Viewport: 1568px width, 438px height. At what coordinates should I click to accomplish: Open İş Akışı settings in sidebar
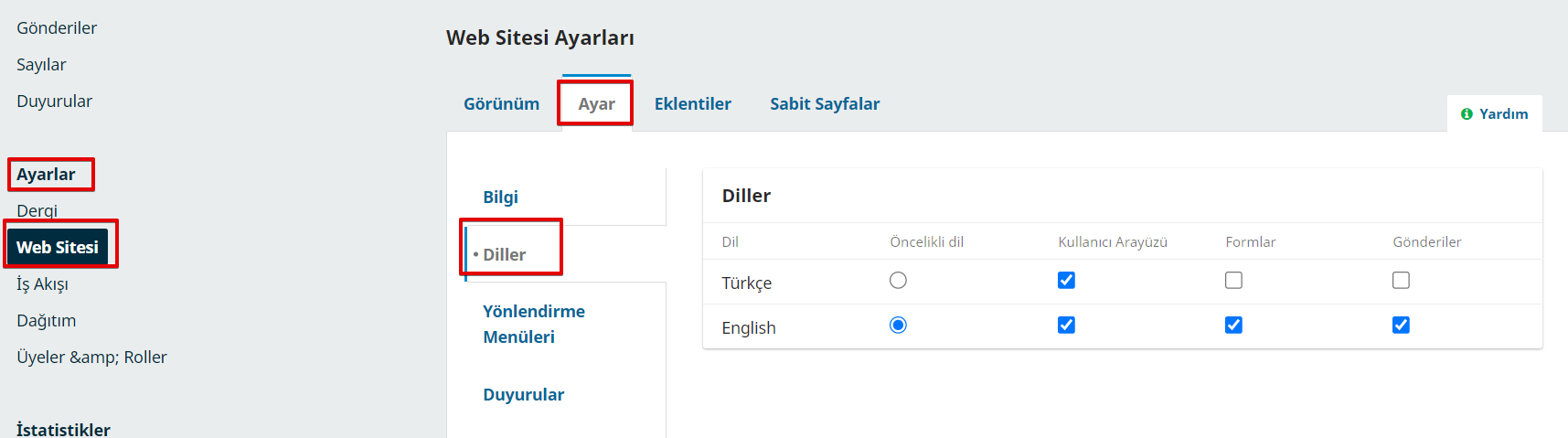(42, 284)
